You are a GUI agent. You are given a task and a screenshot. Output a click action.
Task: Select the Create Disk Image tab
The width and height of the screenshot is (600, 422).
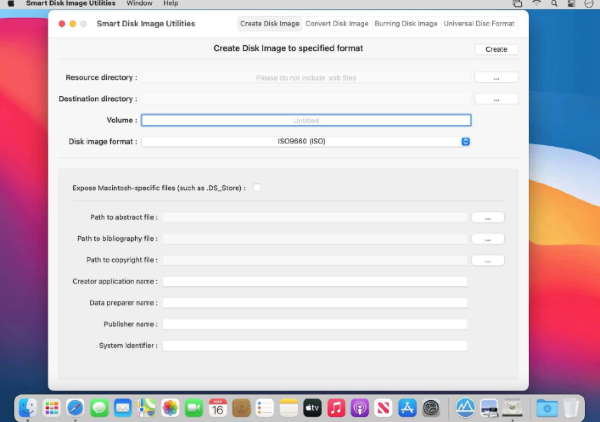click(270, 24)
